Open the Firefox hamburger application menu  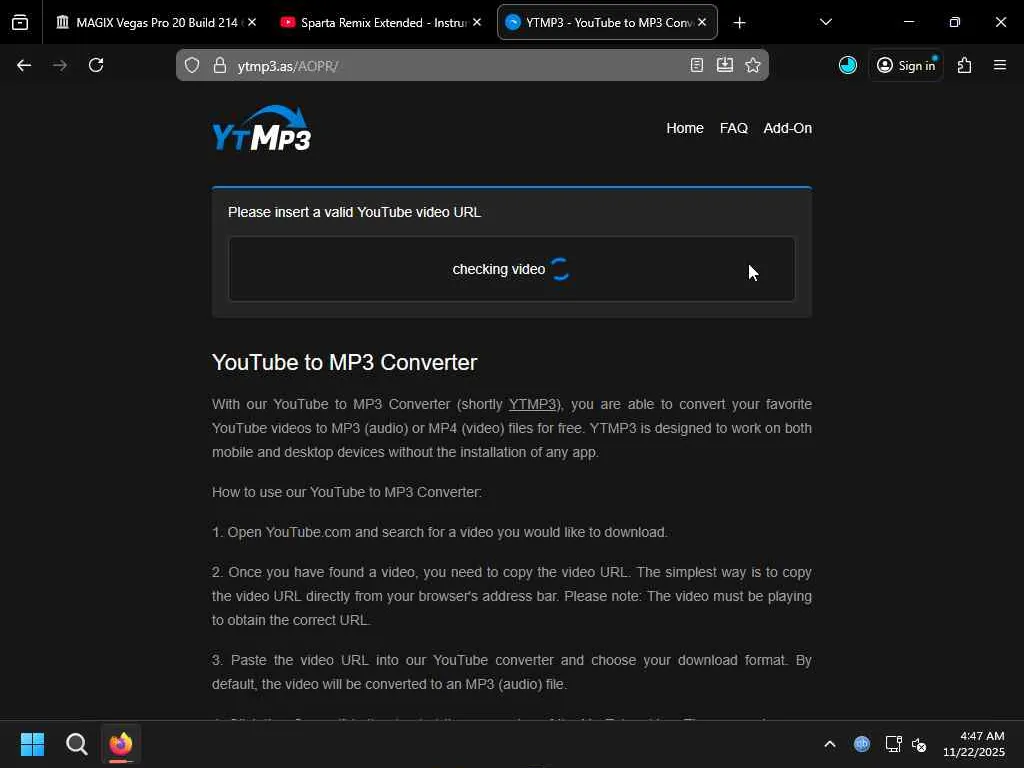click(x=1000, y=65)
